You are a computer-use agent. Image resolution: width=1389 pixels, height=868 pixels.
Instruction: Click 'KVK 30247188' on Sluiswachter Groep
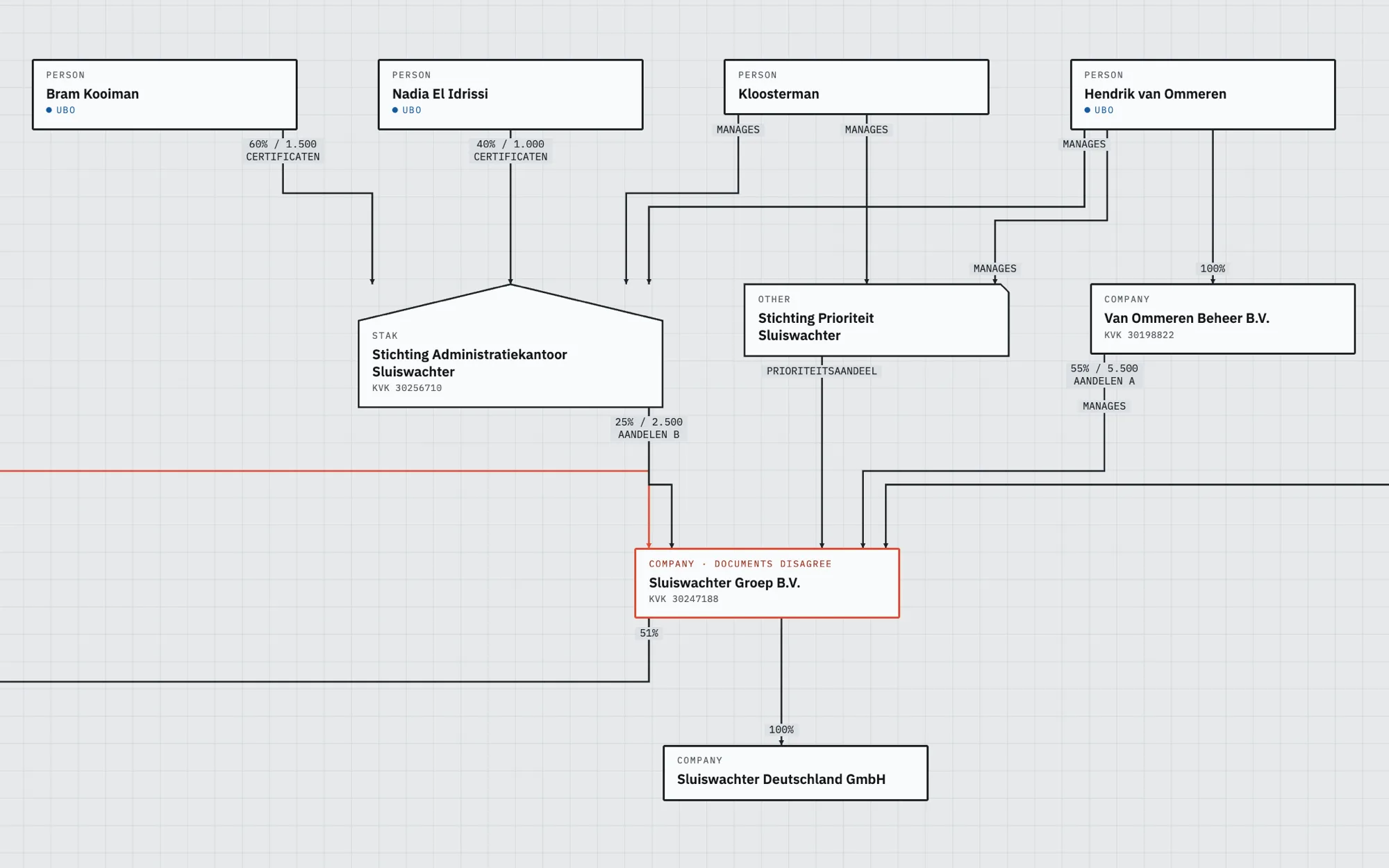[684, 599]
